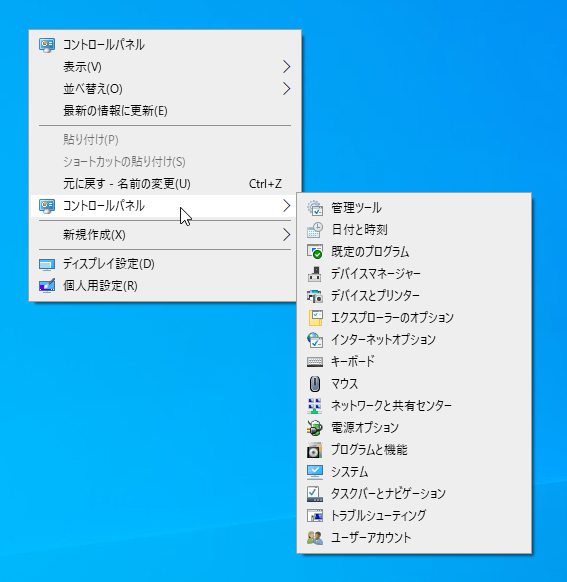The width and height of the screenshot is (567, 582).
Task: Open インターネットオプション item
Action: coord(414,340)
